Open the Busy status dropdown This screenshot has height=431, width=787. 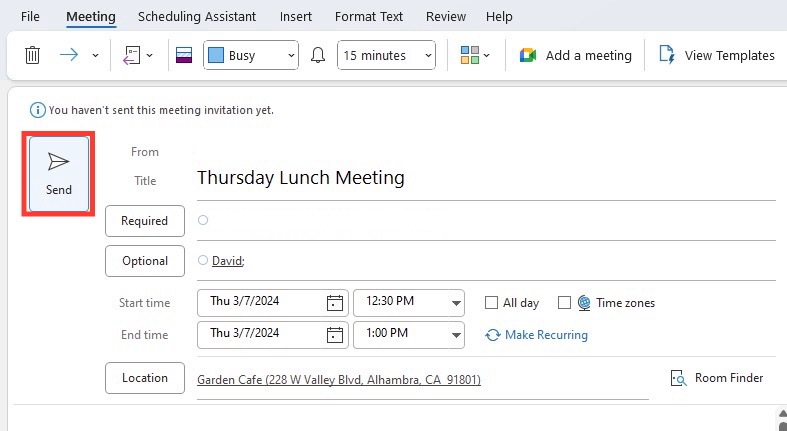pos(251,55)
